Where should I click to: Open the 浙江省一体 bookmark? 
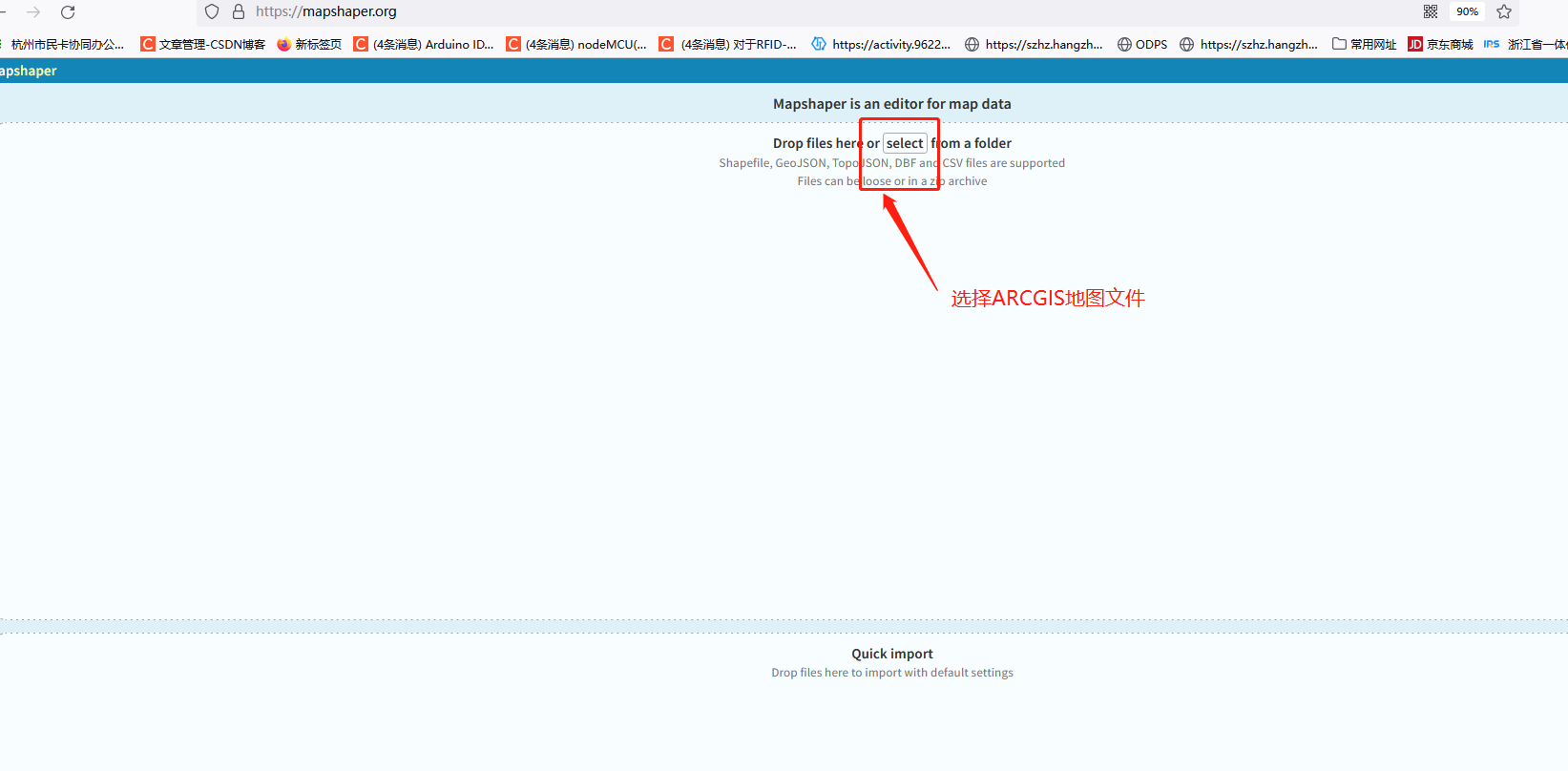point(1525,44)
